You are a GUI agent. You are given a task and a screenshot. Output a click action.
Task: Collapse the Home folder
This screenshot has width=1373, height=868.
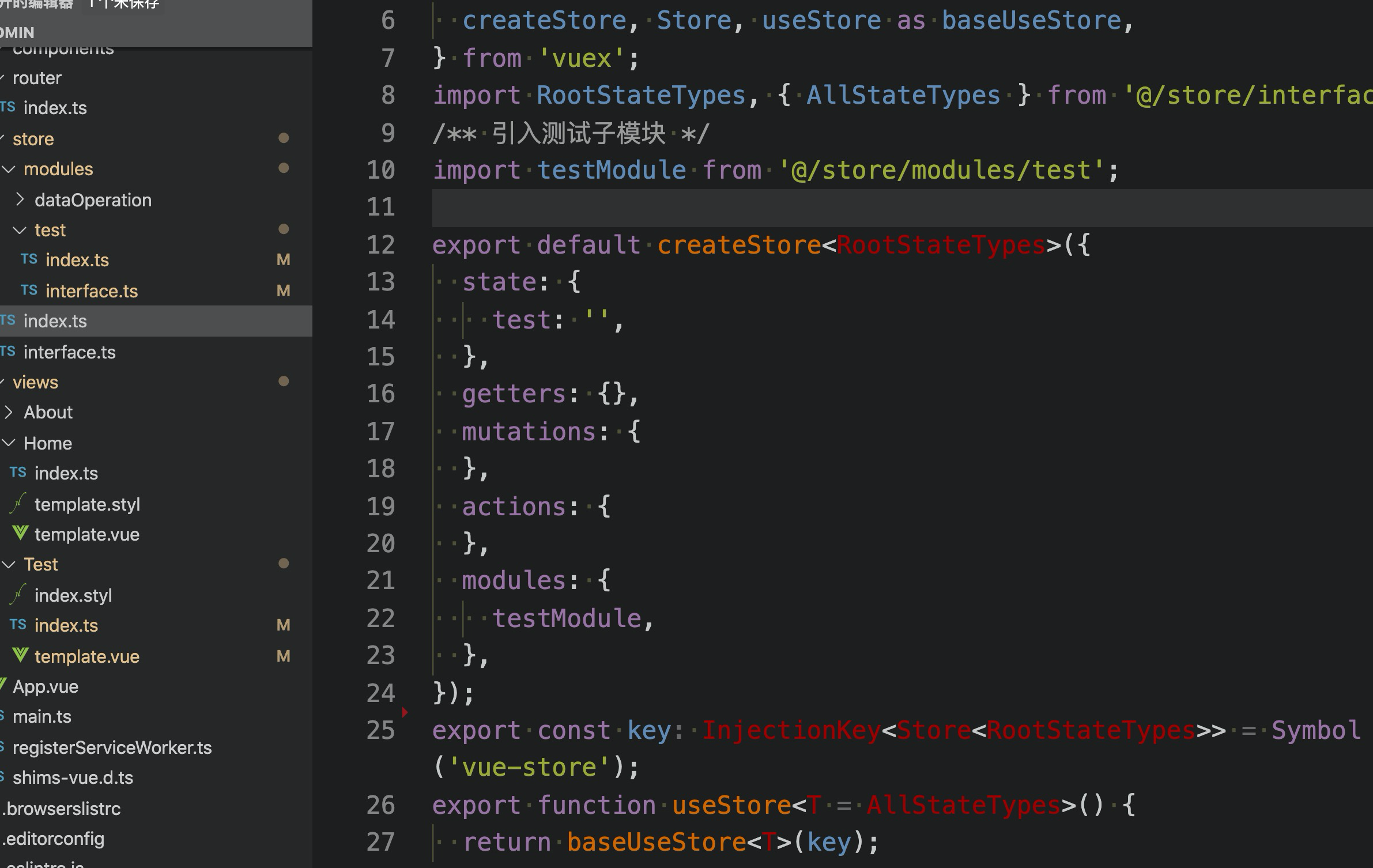(x=9, y=443)
